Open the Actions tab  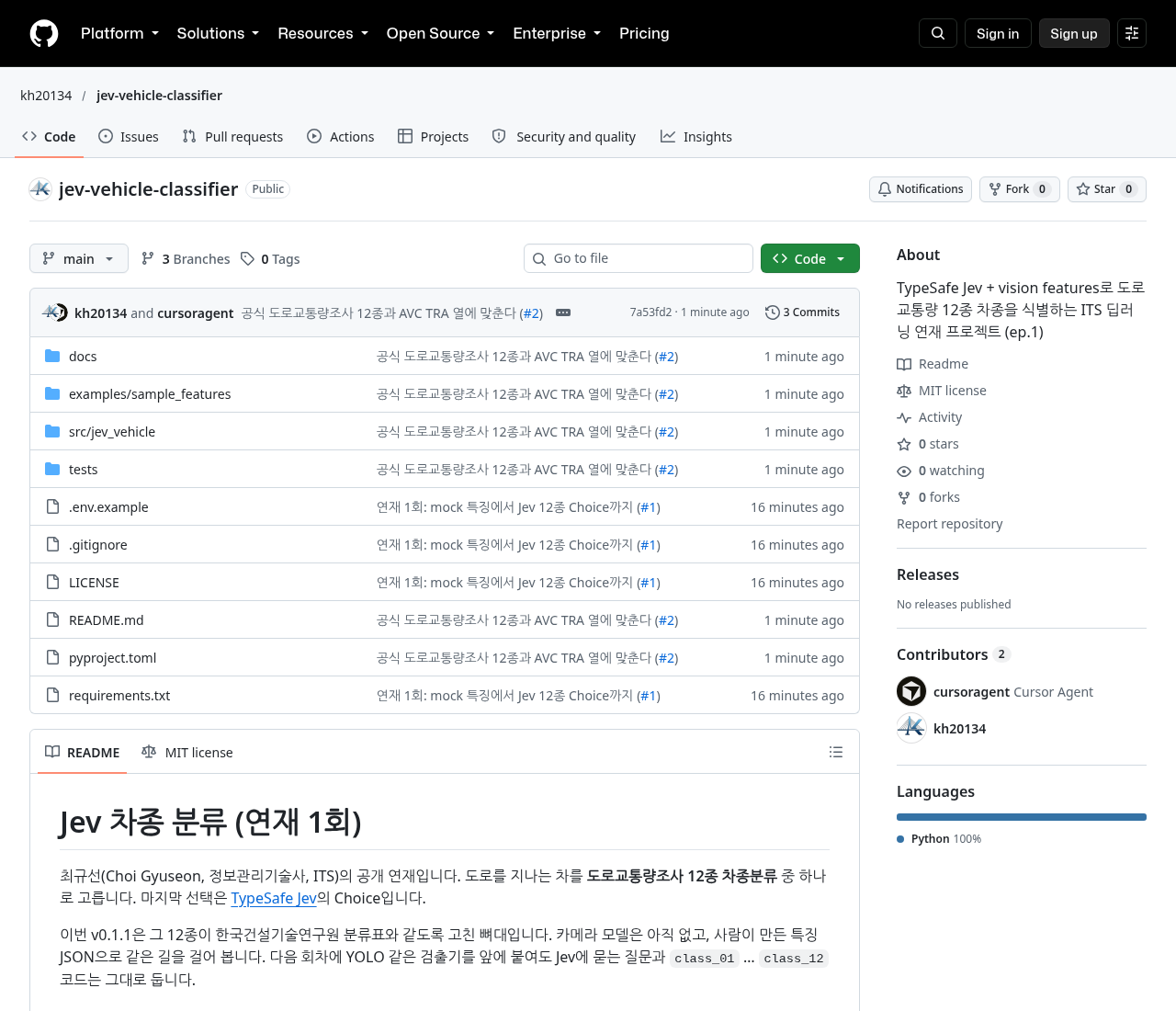341,136
